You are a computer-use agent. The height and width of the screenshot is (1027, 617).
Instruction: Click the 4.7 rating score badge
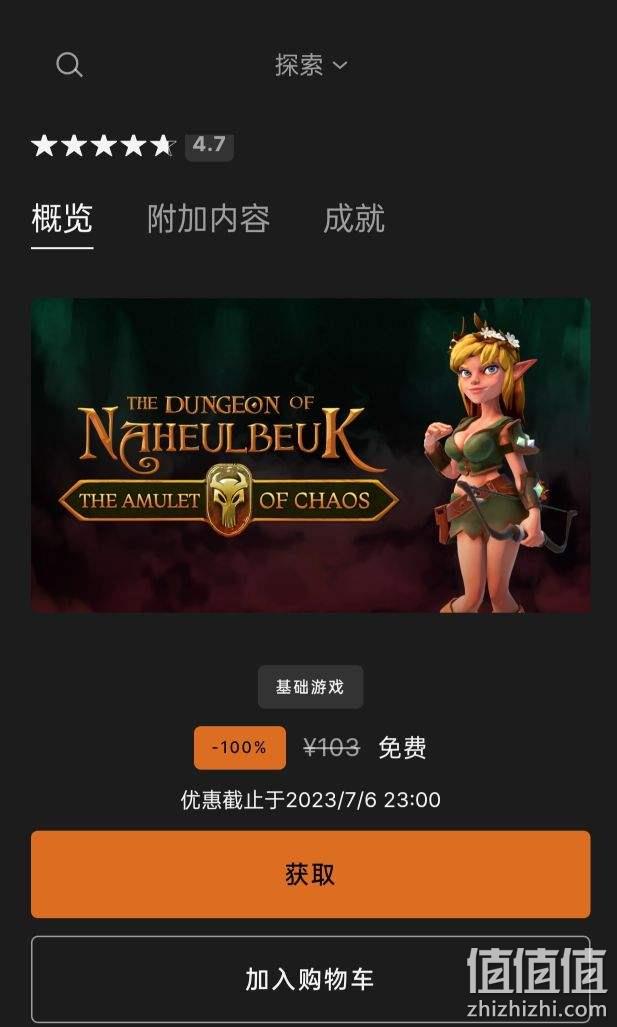pos(209,145)
